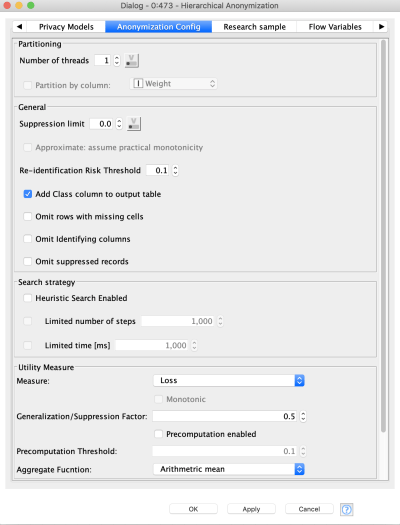Toggle Approximate: assume practical monotonicity checkbox

[27, 147]
